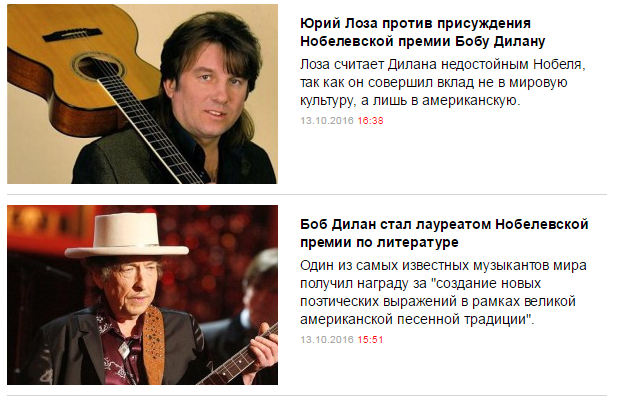Click Dylan's hand on the guitar neck
The image size is (617, 403).
coord(258,348)
